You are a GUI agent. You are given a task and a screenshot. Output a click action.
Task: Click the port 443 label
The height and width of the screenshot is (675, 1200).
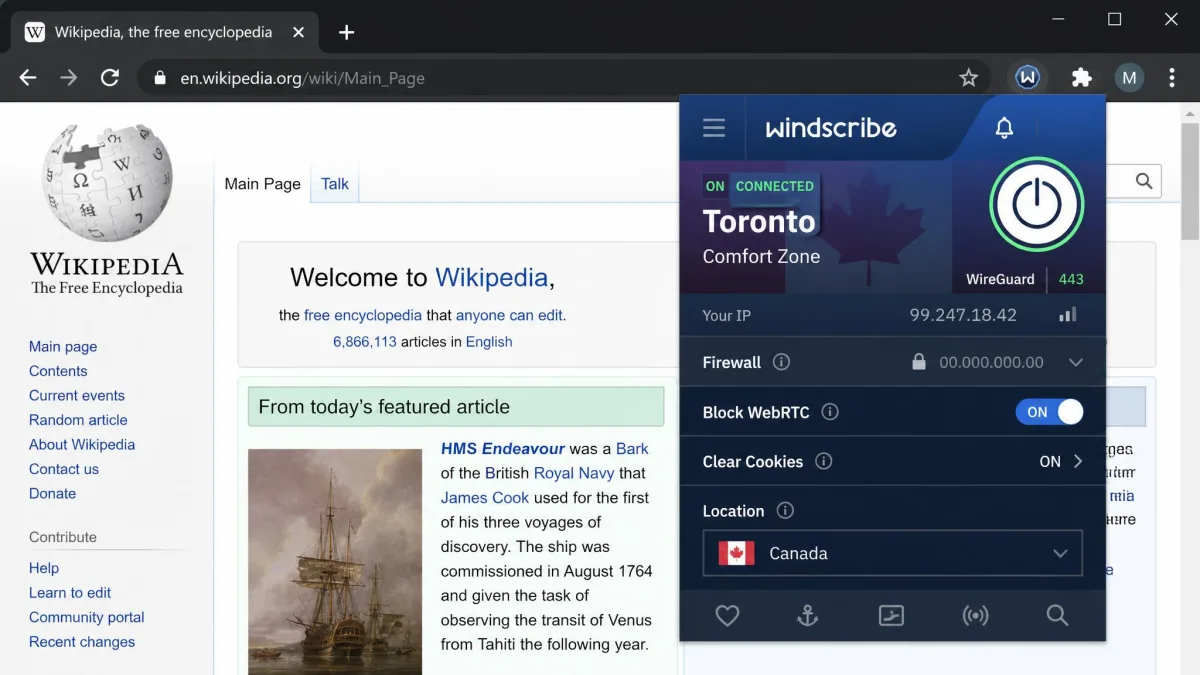tap(1071, 279)
